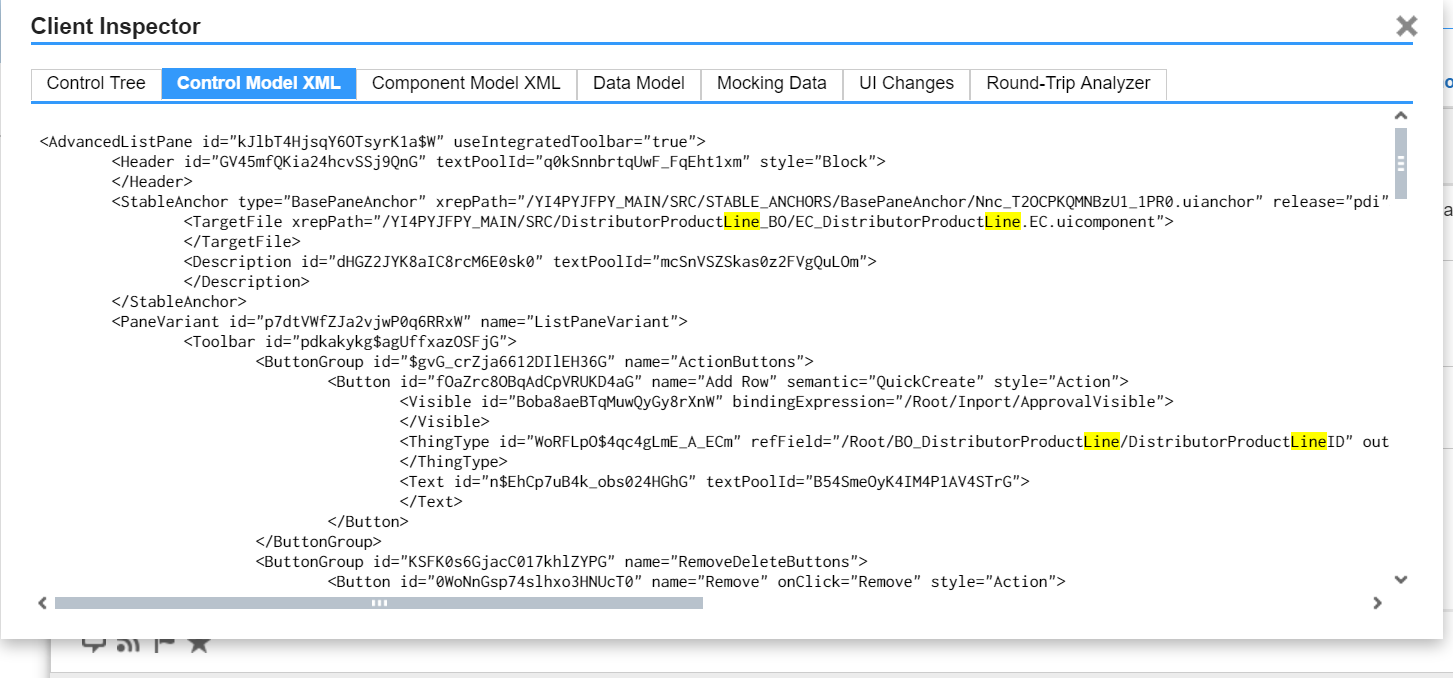
Task: Click the TargetFile xrepPath line
Action: [x=679, y=222]
